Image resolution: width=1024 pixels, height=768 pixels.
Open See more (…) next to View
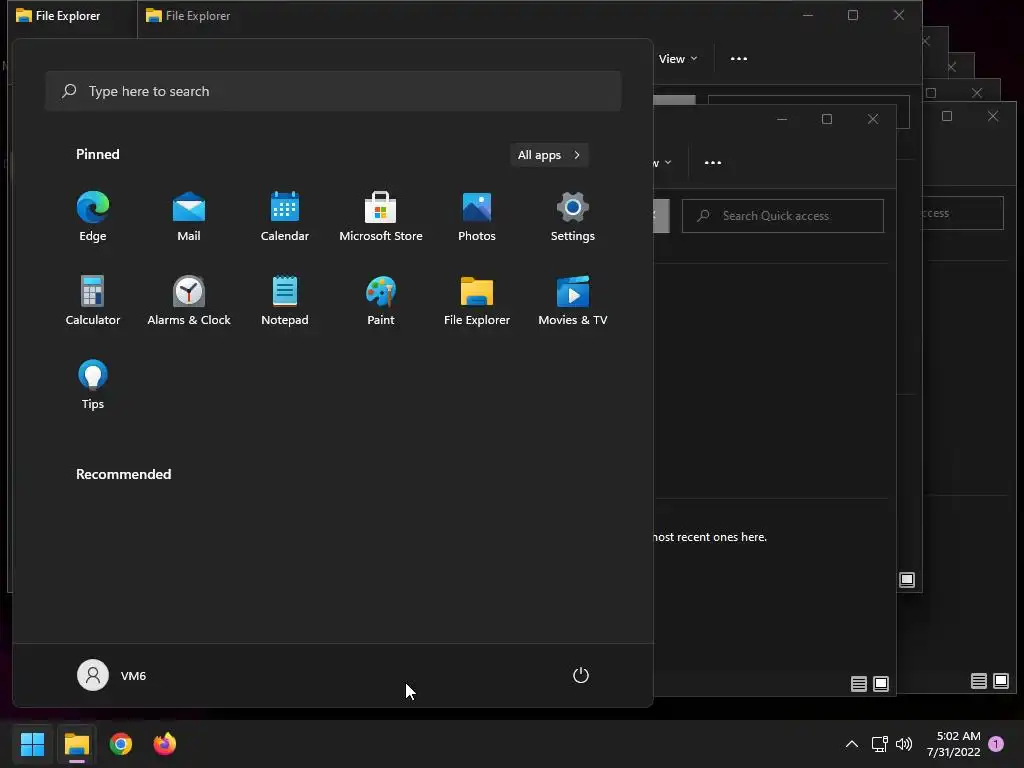739,59
